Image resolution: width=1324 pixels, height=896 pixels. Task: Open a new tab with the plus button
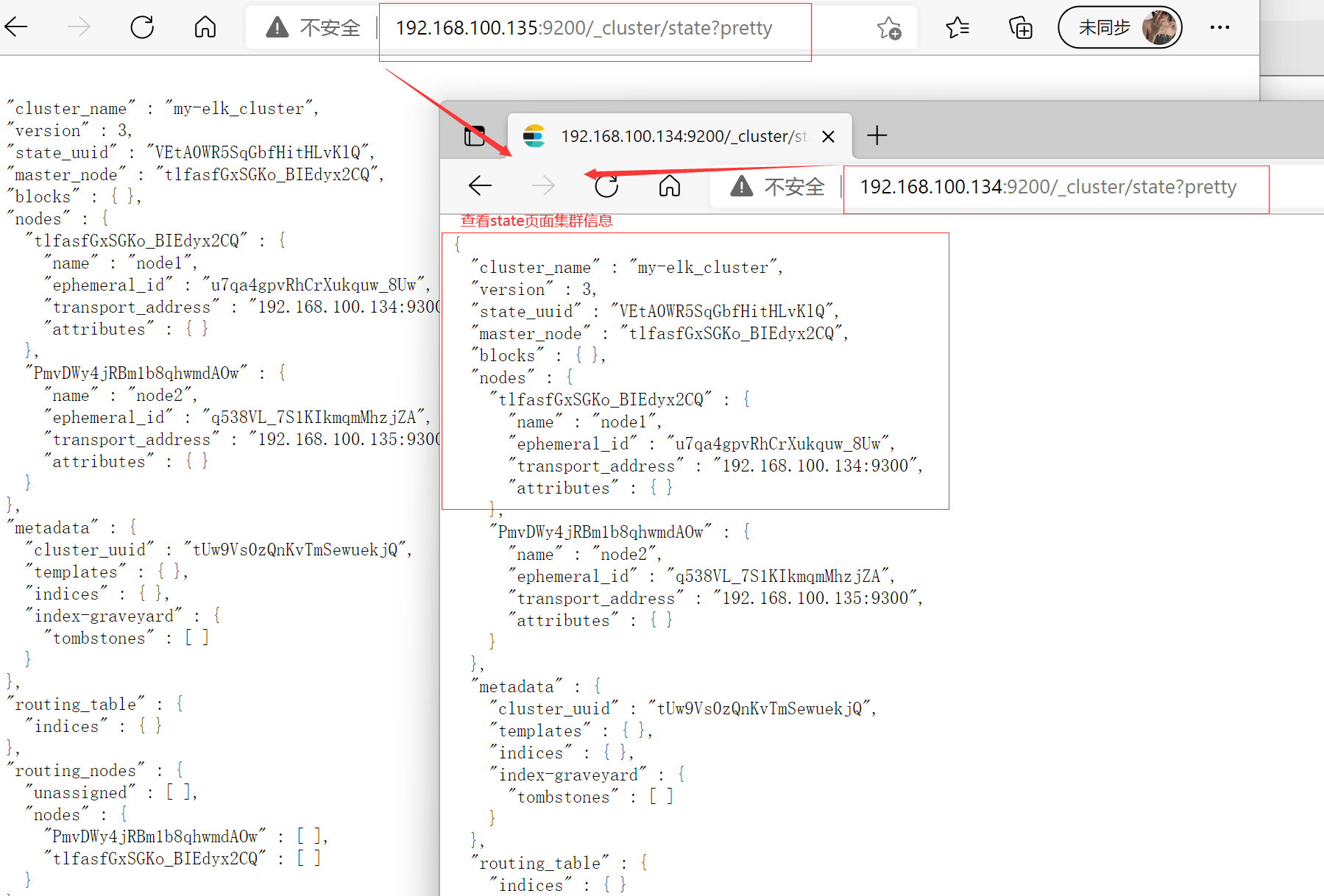coord(877,135)
